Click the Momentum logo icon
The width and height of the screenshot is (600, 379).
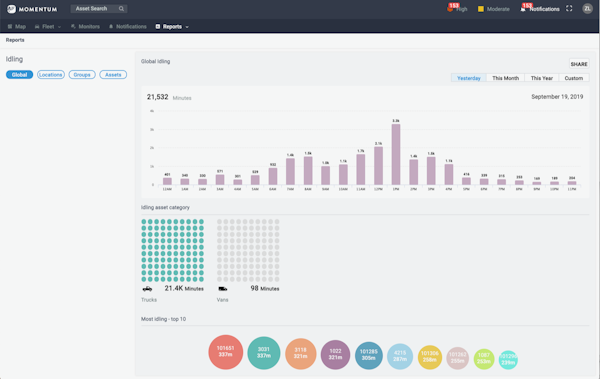(11, 9)
